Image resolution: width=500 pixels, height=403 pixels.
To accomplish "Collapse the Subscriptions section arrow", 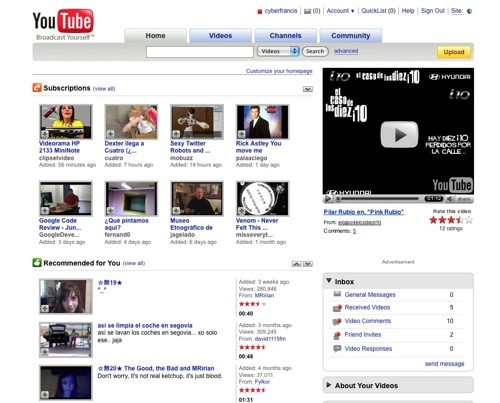I will (x=308, y=89).
